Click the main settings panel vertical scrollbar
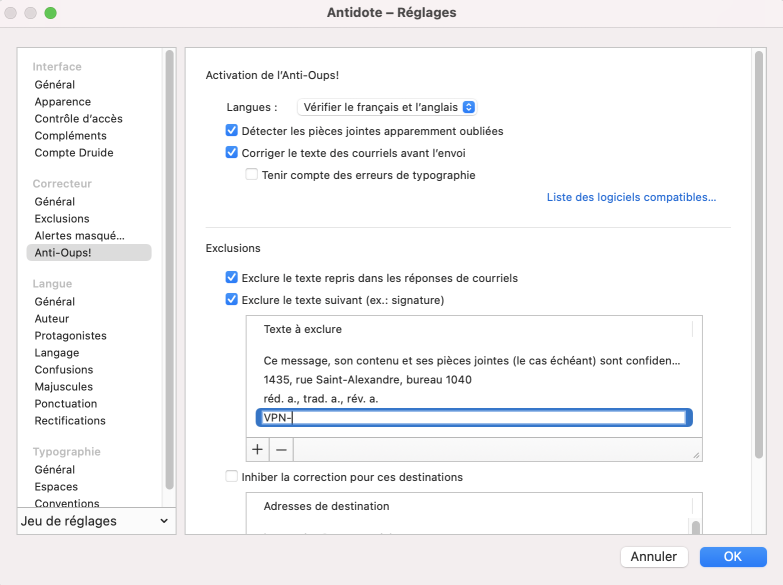783x585 pixels. point(759,250)
